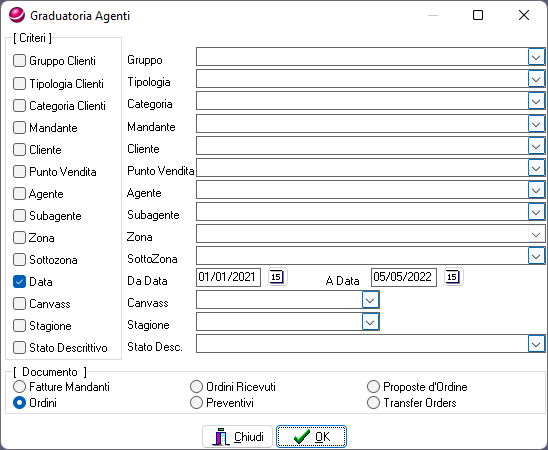Select the Transfer Orders radio button
The width and height of the screenshot is (548, 450).
coord(373,403)
